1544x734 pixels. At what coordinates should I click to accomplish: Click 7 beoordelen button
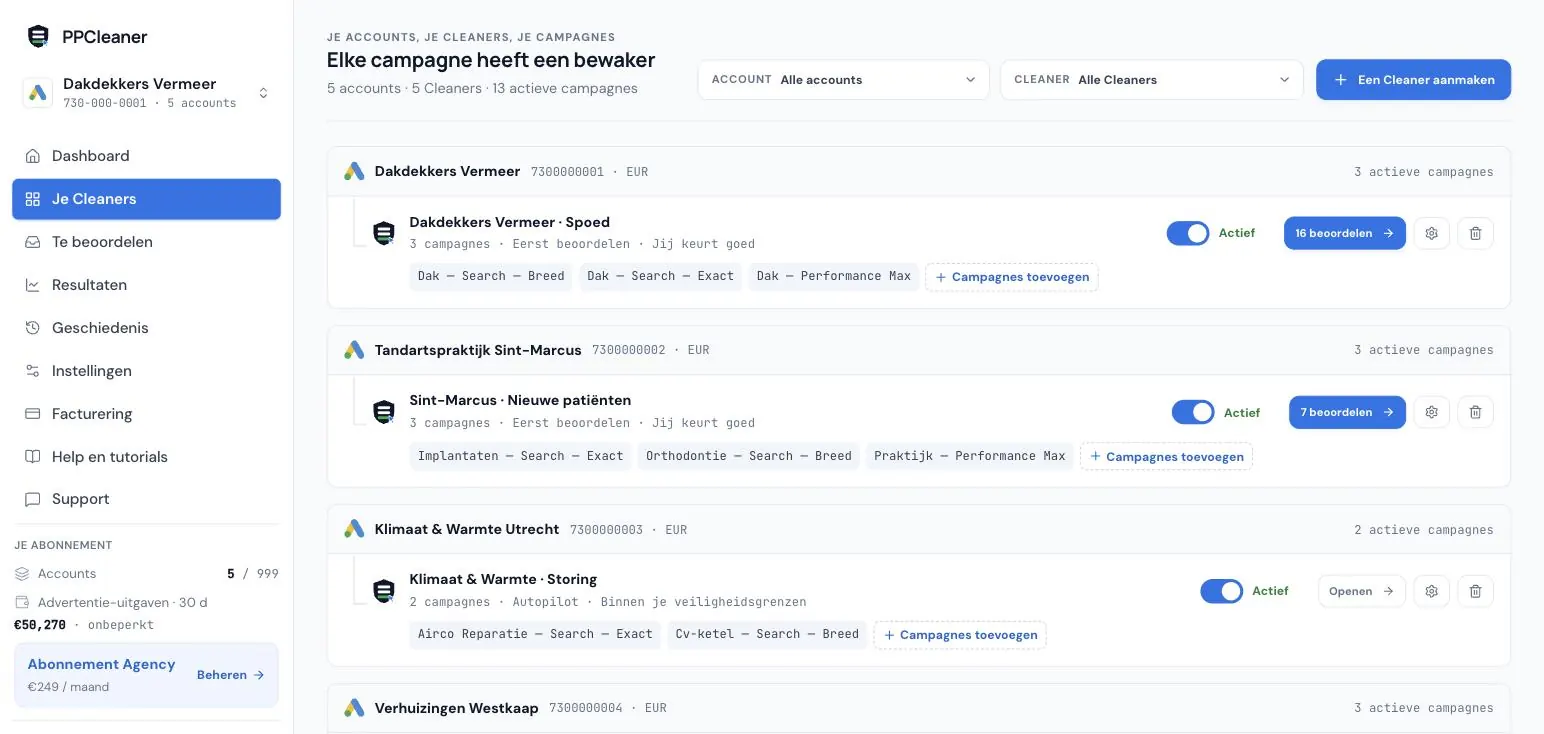tap(1347, 412)
